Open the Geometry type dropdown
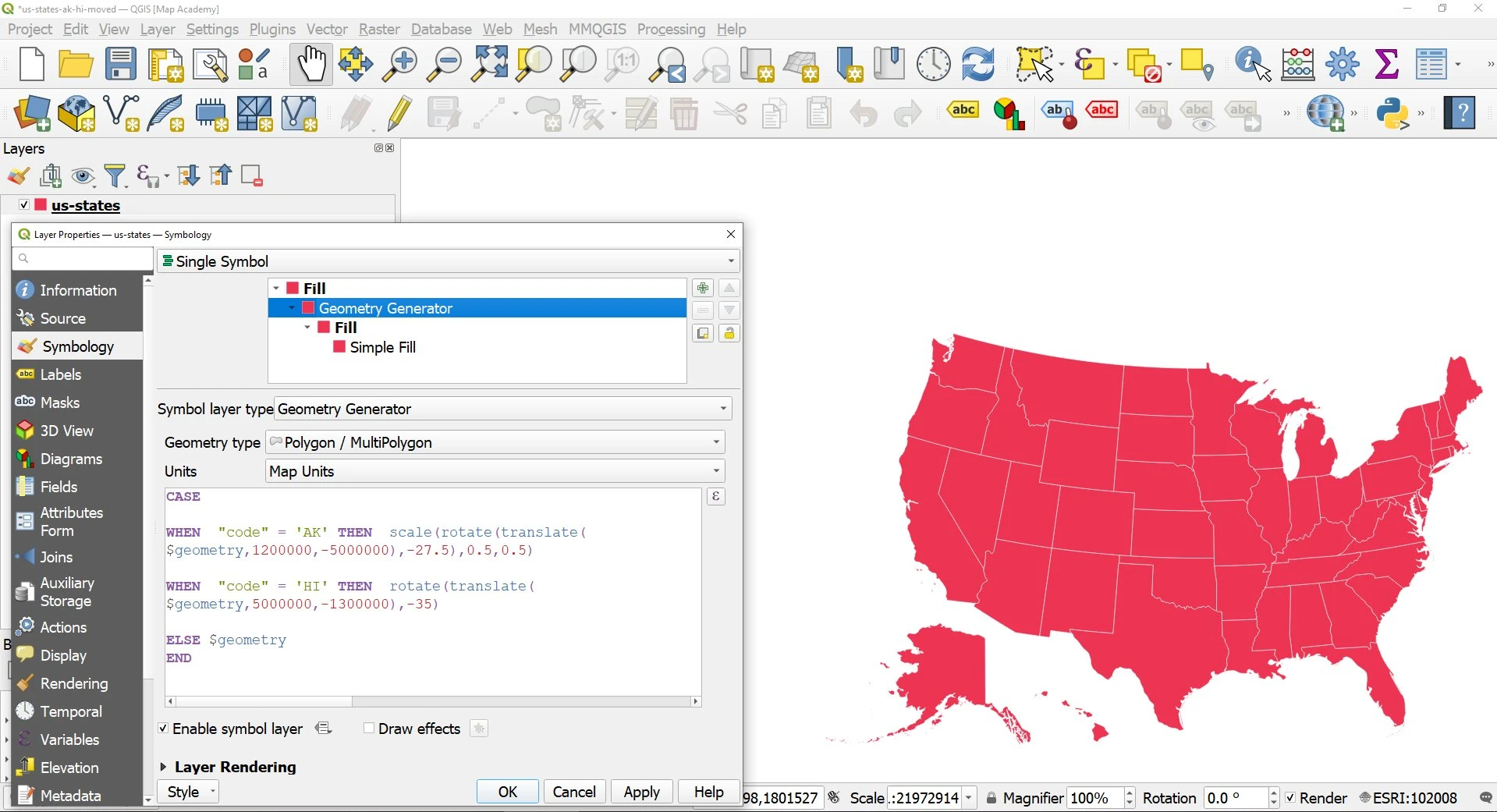Image resolution: width=1497 pixels, height=812 pixels. point(495,442)
